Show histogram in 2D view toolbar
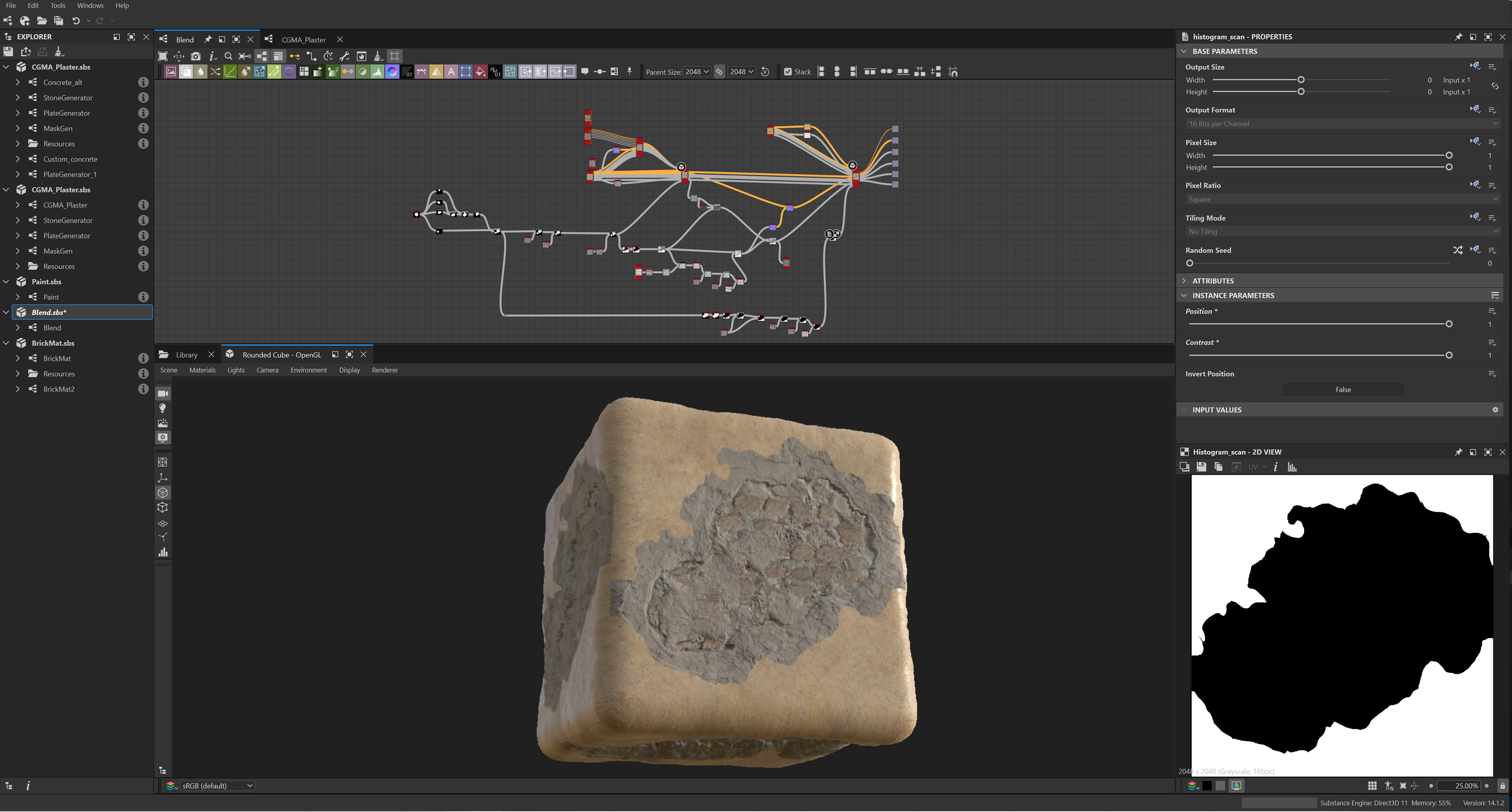This screenshot has width=1512, height=812. pos(1292,467)
